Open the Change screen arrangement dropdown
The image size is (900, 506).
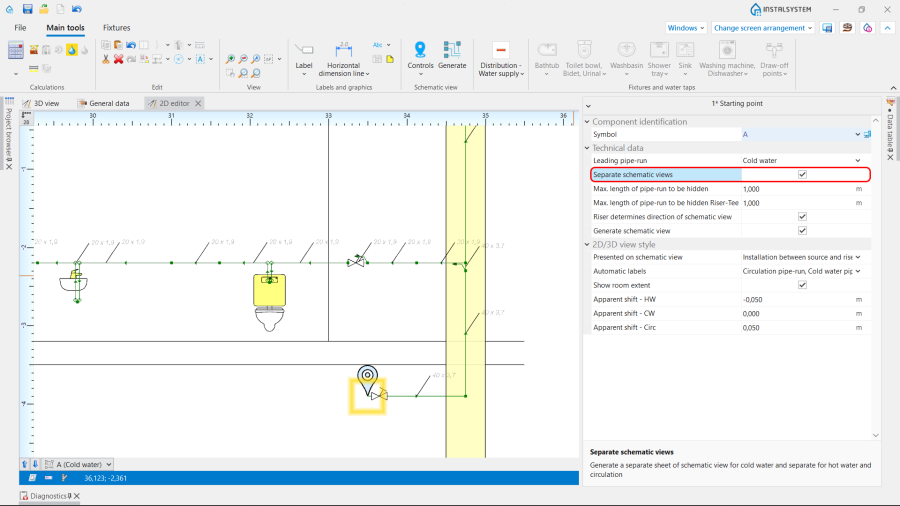click(x=763, y=28)
